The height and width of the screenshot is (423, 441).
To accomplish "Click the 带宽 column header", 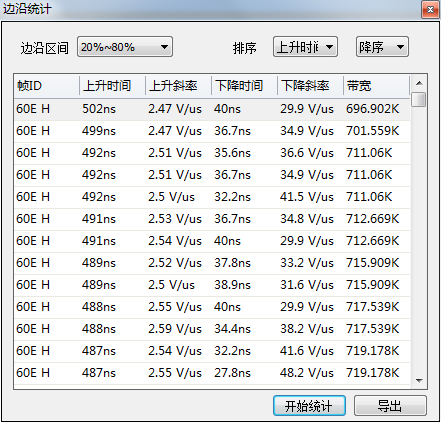I will pyautogui.click(x=376, y=86).
